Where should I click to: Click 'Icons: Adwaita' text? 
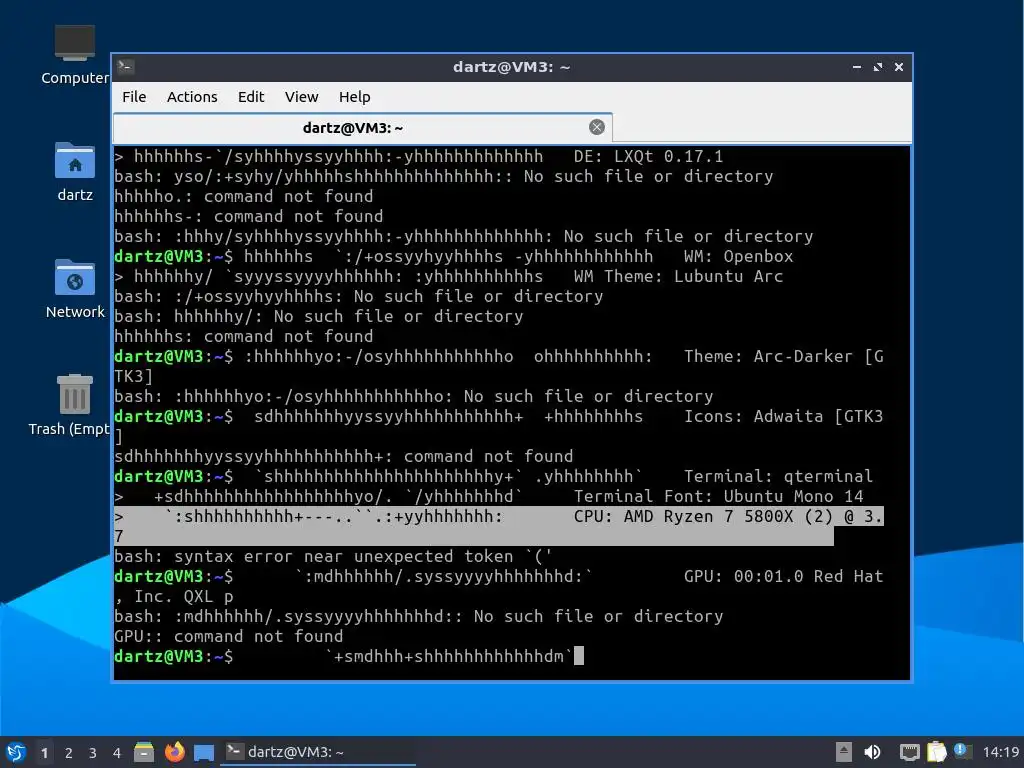pyautogui.click(x=753, y=416)
